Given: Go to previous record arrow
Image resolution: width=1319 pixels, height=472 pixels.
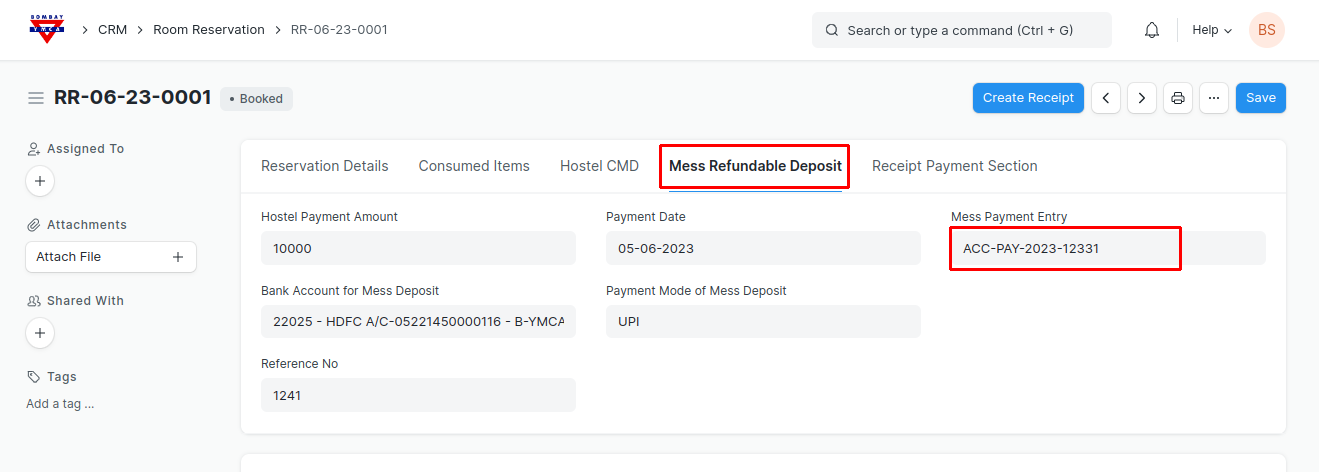Looking at the screenshot, I should 1105,98.
